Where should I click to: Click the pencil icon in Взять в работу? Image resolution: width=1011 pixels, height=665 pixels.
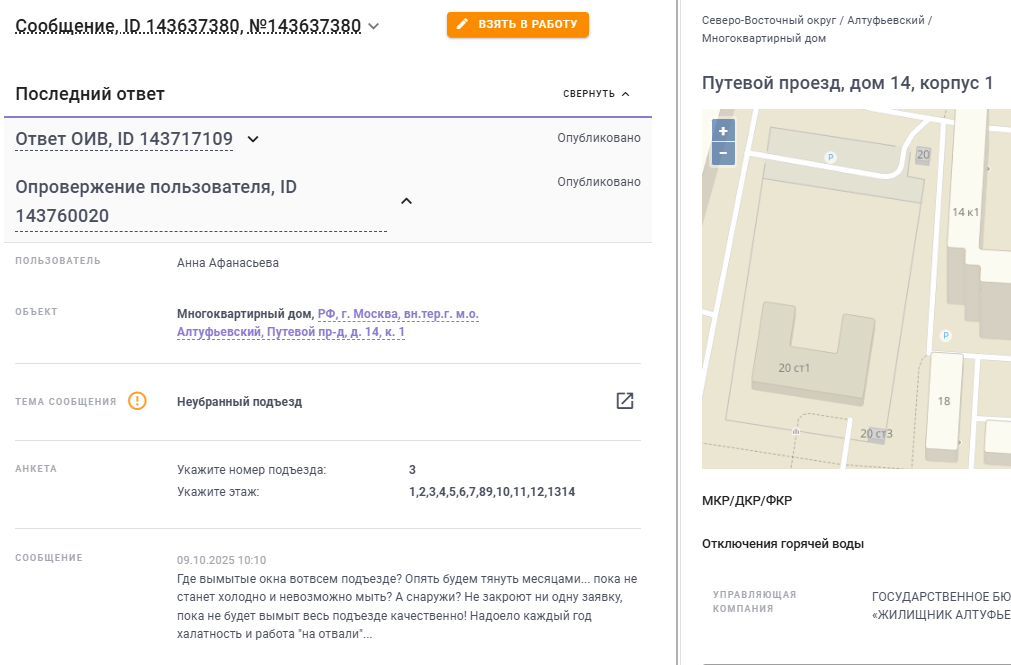click(x=462, y=24)
